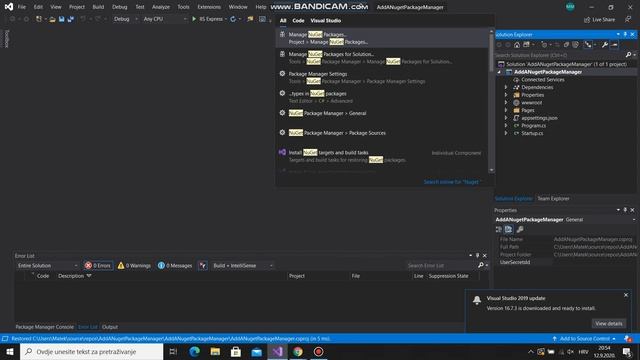Open the File menu
The width and height of the screenshot is (640, 360).
(22, 7)
